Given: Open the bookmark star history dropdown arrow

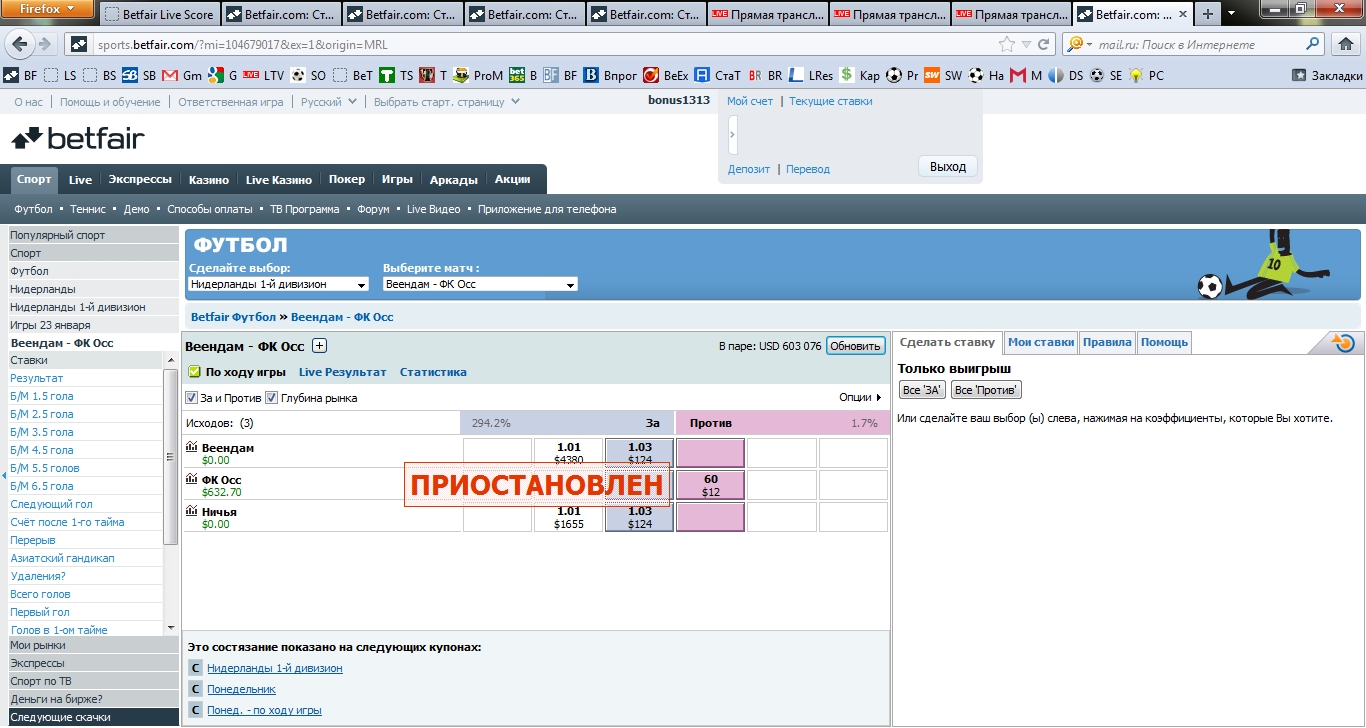Looking at the screenshot, I should [1025, 45].
